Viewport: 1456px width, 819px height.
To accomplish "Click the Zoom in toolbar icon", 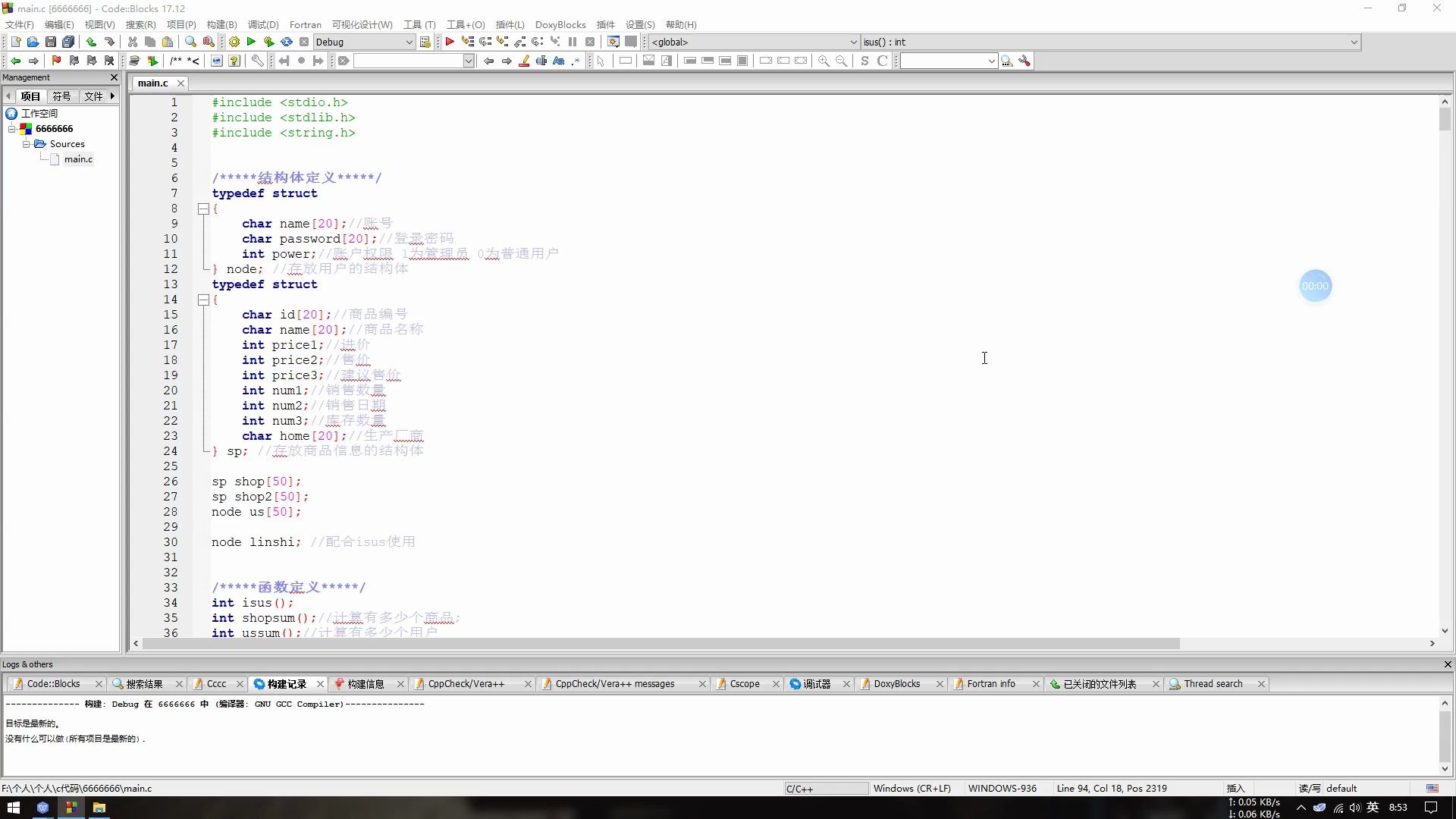I will coord(824,61).
